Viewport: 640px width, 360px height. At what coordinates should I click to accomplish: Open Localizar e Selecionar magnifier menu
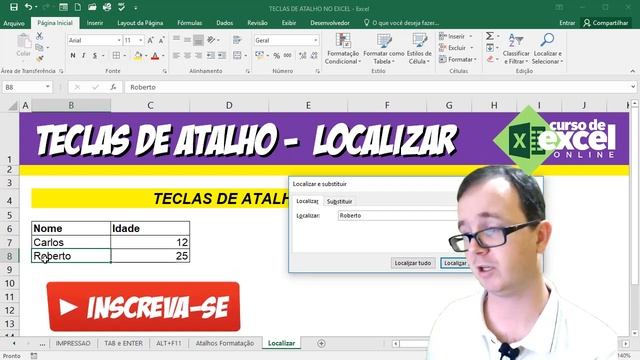click(x=548, y=49)
